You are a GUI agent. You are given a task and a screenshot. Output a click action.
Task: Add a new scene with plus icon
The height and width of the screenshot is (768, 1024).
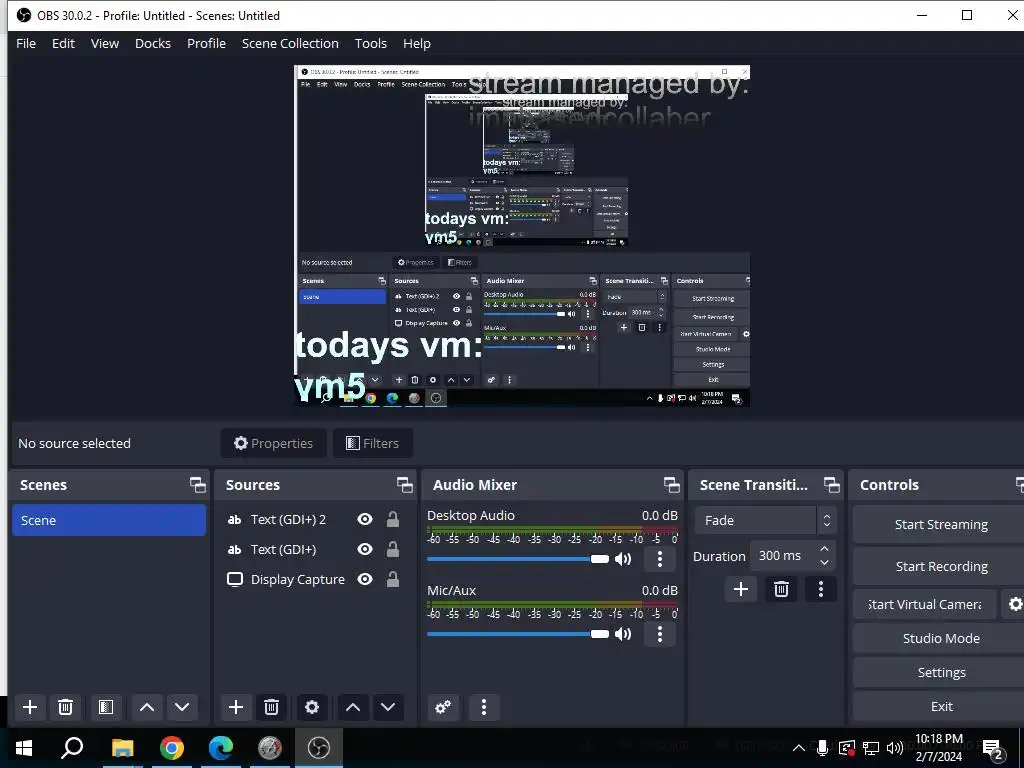tap(29, 707)
